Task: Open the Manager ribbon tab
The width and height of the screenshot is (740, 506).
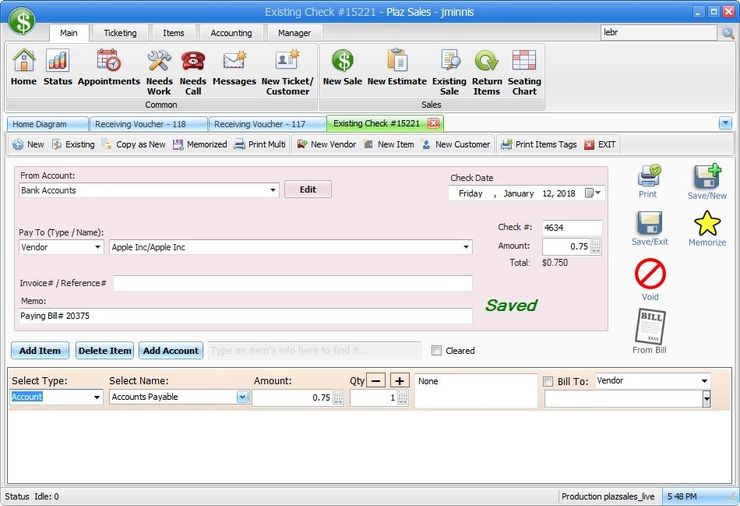Action: pos(294,33)
